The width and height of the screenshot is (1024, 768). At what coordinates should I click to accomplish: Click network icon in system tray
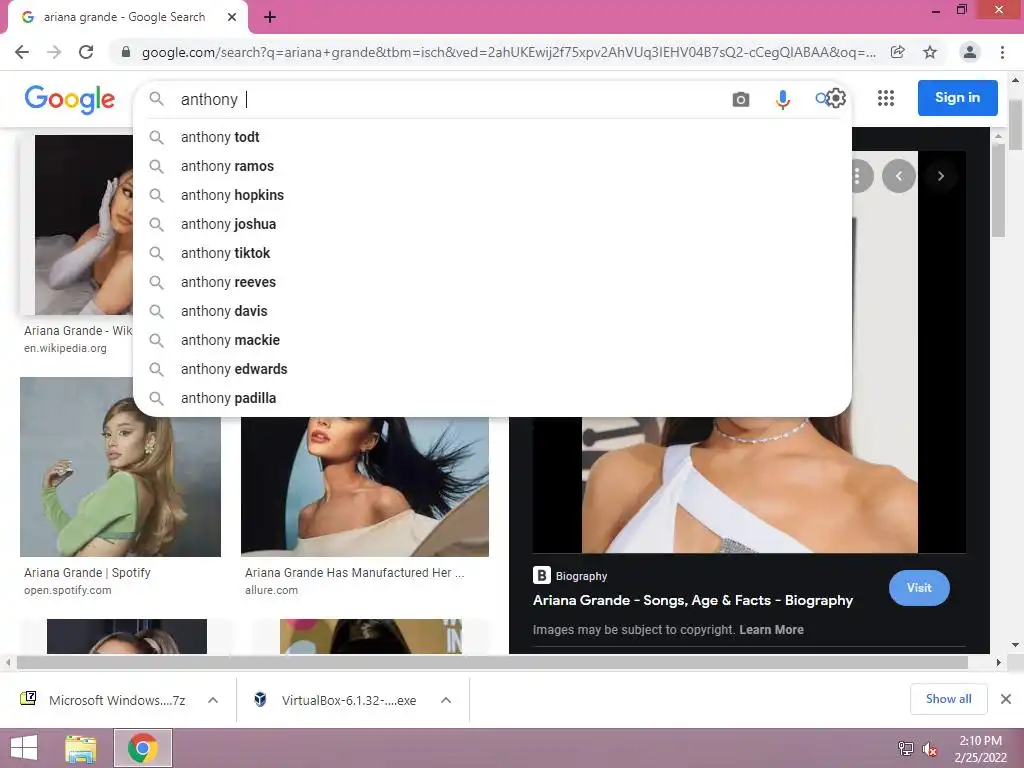point(906,748)
